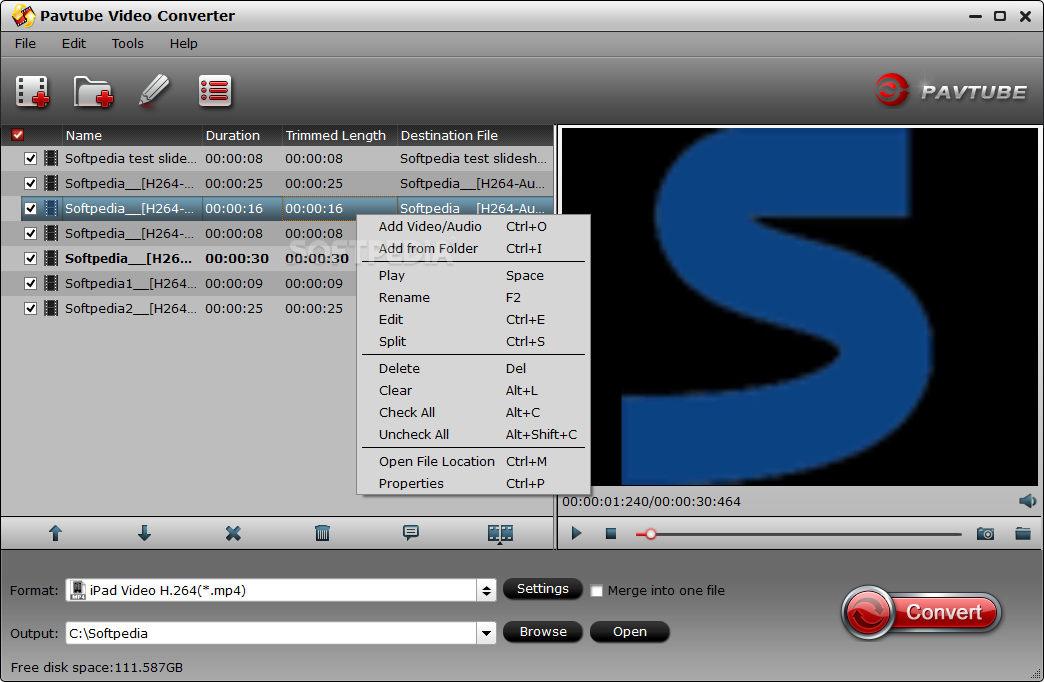Viewport: 1044px width, 682px height.
Task: Click film icon of Softpedia test slide row
Action: click(51, 158)
